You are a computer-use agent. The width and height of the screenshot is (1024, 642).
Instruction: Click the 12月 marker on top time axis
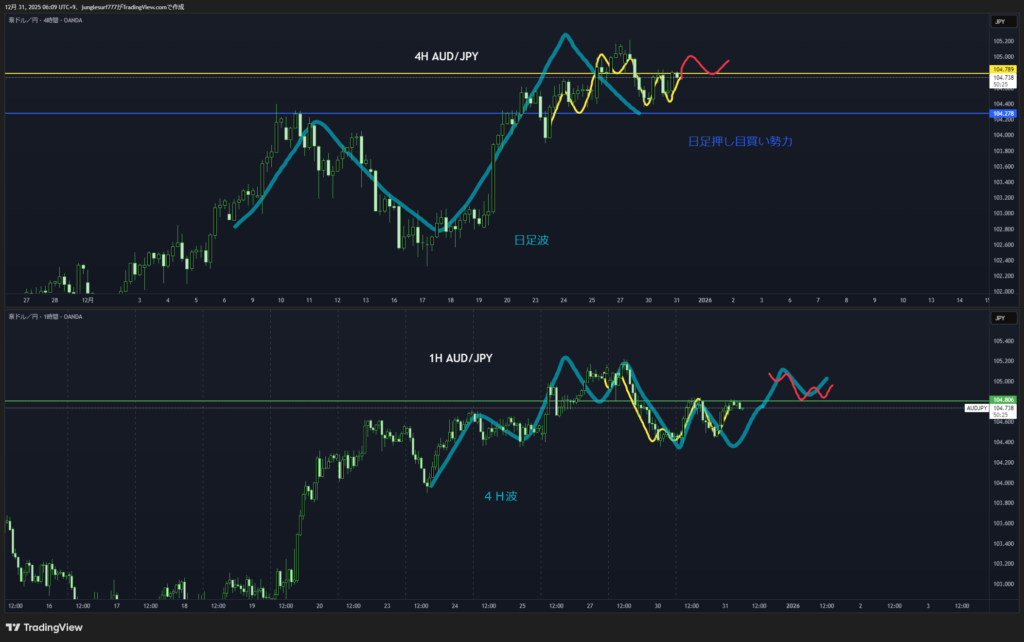click(x=88, y=299)
